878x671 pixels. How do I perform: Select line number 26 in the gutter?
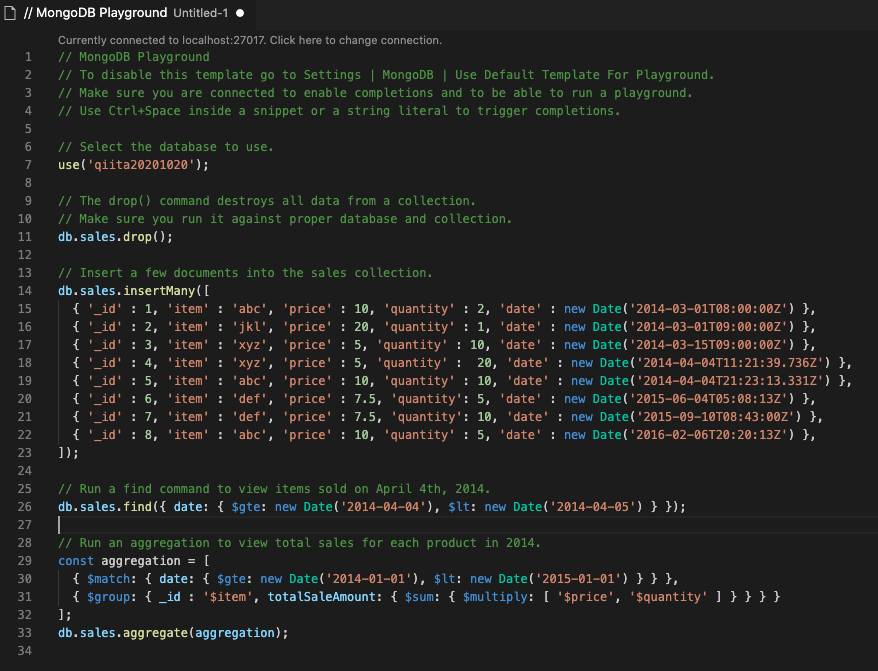[x=27, y=506]
